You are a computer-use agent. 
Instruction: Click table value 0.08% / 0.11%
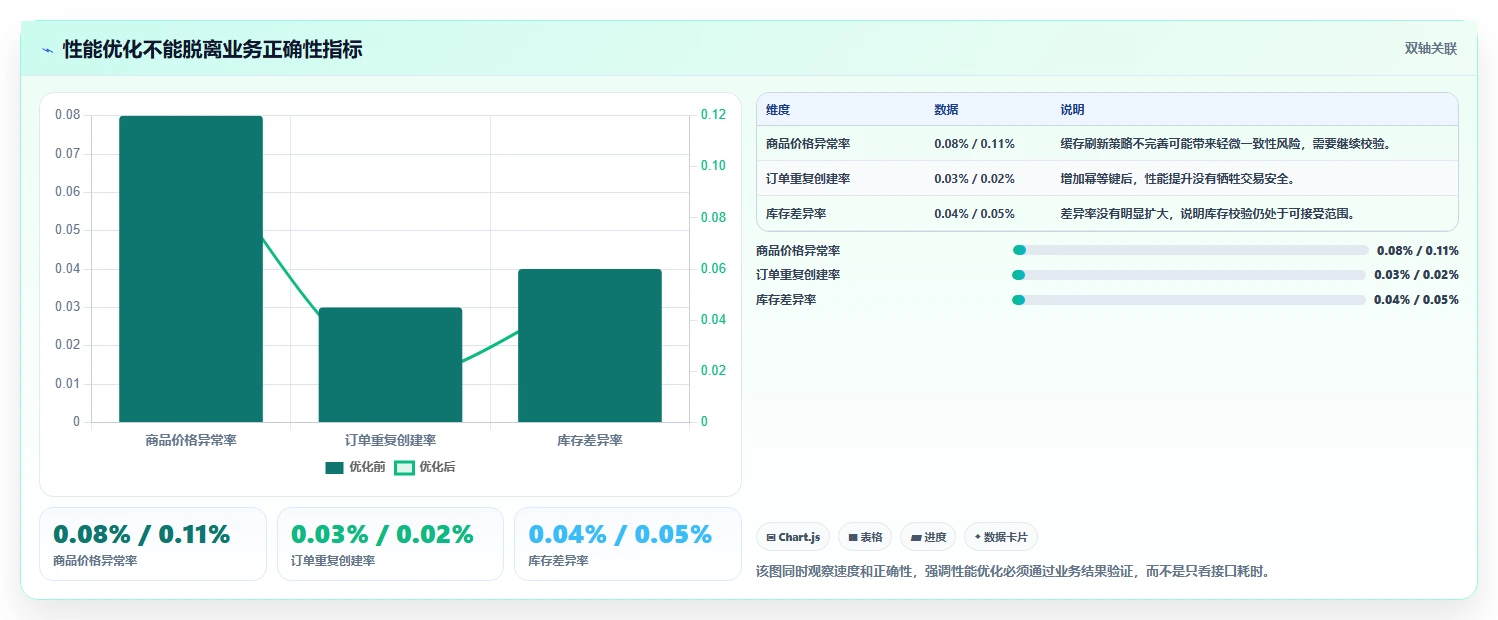pos(974,144)
